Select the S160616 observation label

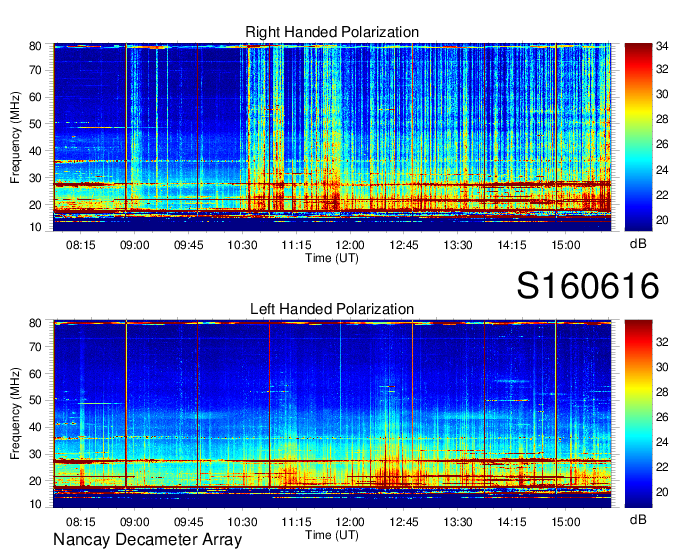coord(588,286)
